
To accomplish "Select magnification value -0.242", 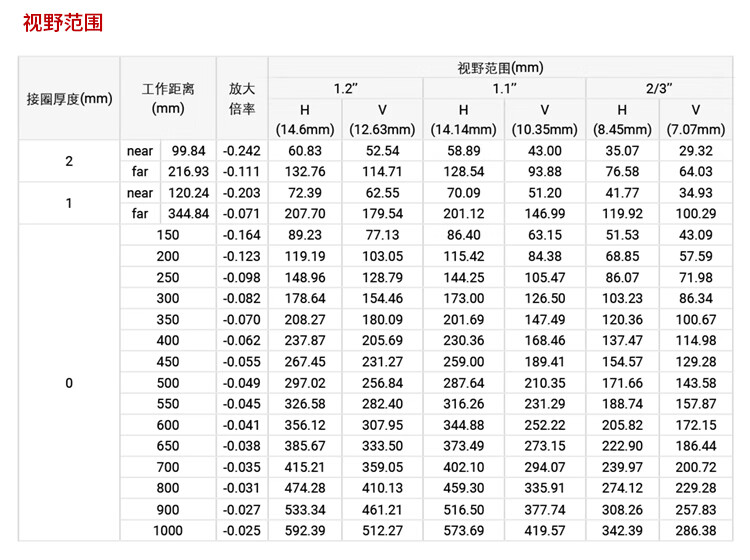I will 241,151.
